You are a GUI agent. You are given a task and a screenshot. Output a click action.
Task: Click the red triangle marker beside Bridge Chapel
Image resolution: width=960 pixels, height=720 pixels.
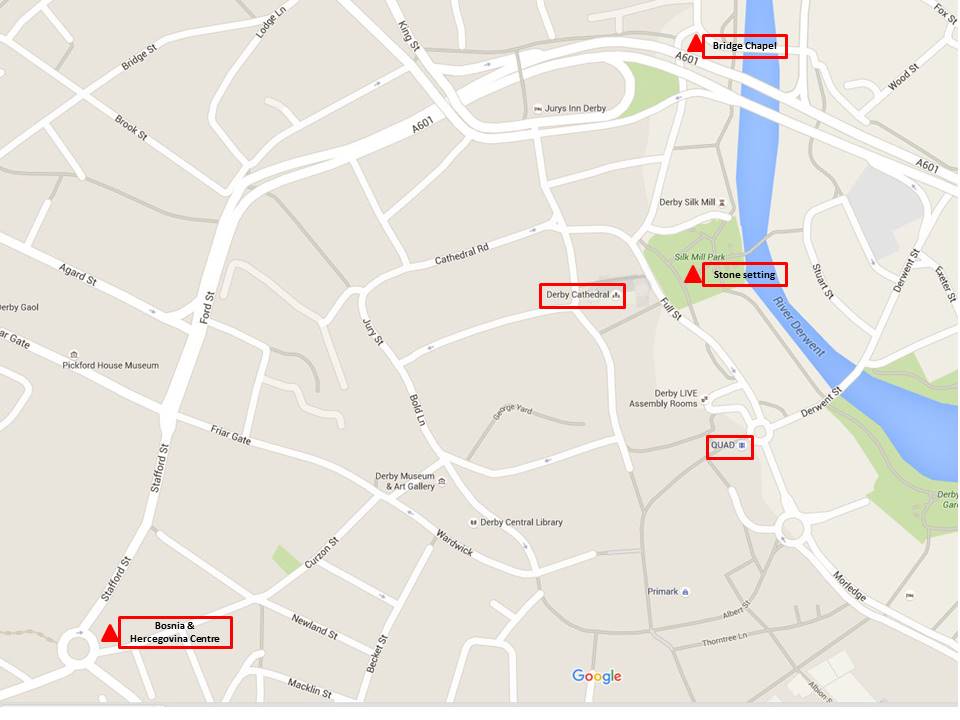(695, 43)
